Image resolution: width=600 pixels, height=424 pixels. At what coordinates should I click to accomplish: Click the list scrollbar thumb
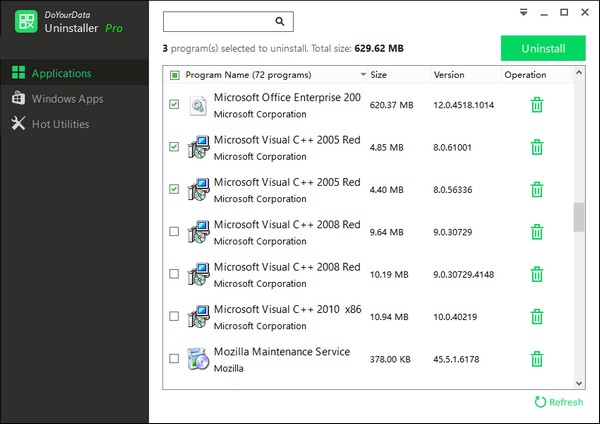point(579,217)
